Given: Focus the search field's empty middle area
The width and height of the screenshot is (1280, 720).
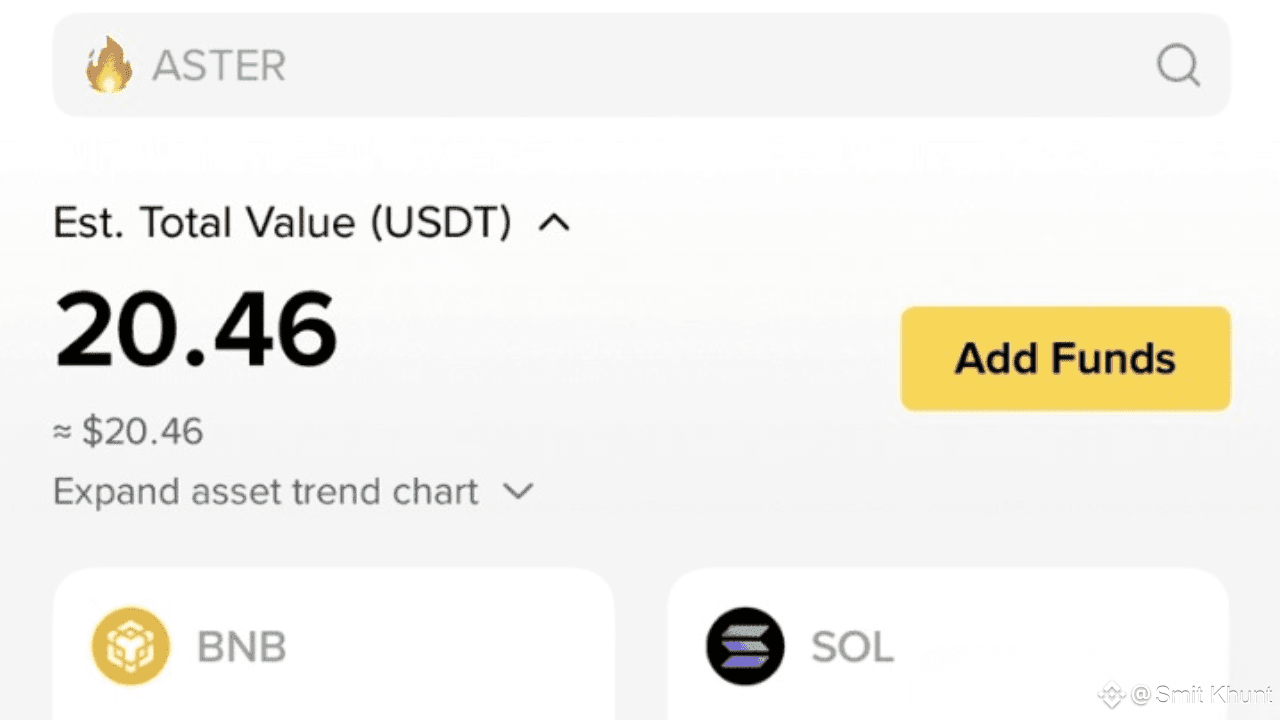Looking at the screenshot, I should pos(700,66).
